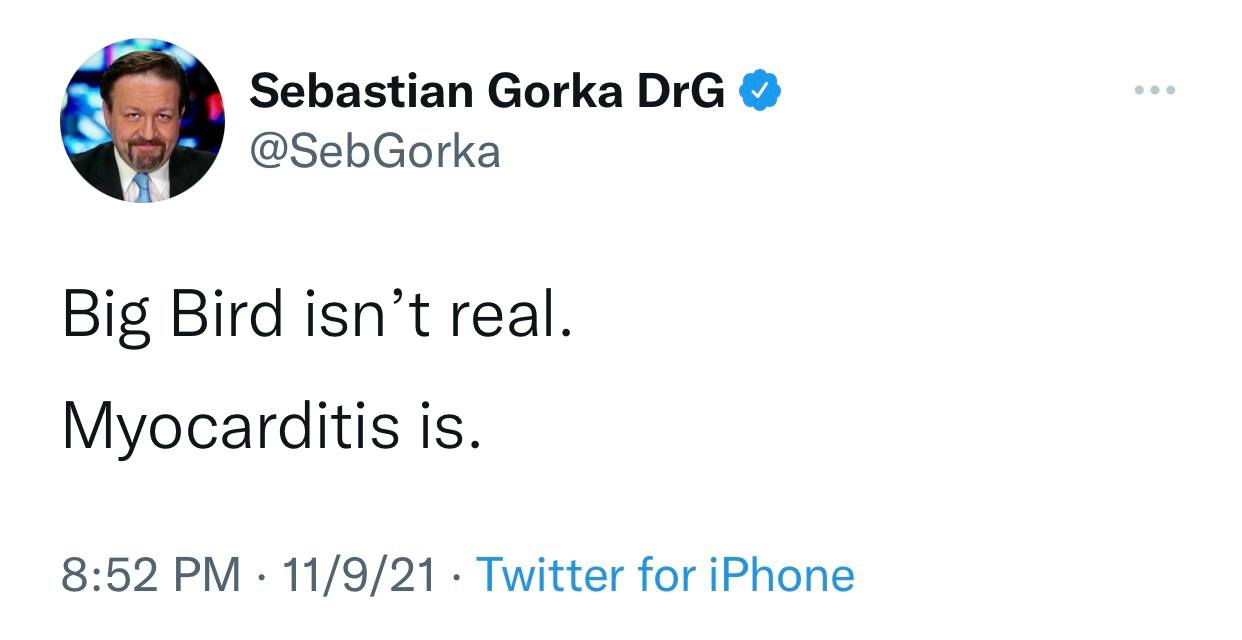Click the words Big Bird in the tweet
Image resolution: width=1242 pixels, height=640 pixels.
pos(172,315)
